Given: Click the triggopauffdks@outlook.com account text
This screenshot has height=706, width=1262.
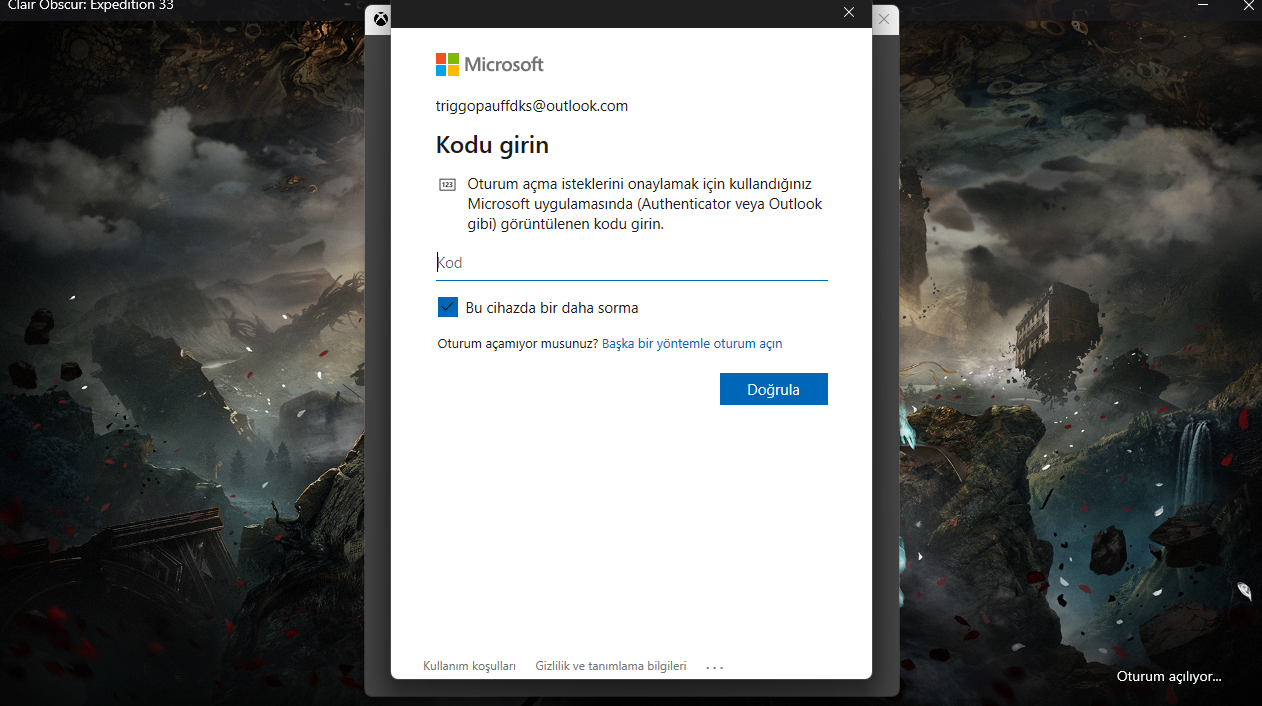Looking at the screenshot, I should pos(532,106).
